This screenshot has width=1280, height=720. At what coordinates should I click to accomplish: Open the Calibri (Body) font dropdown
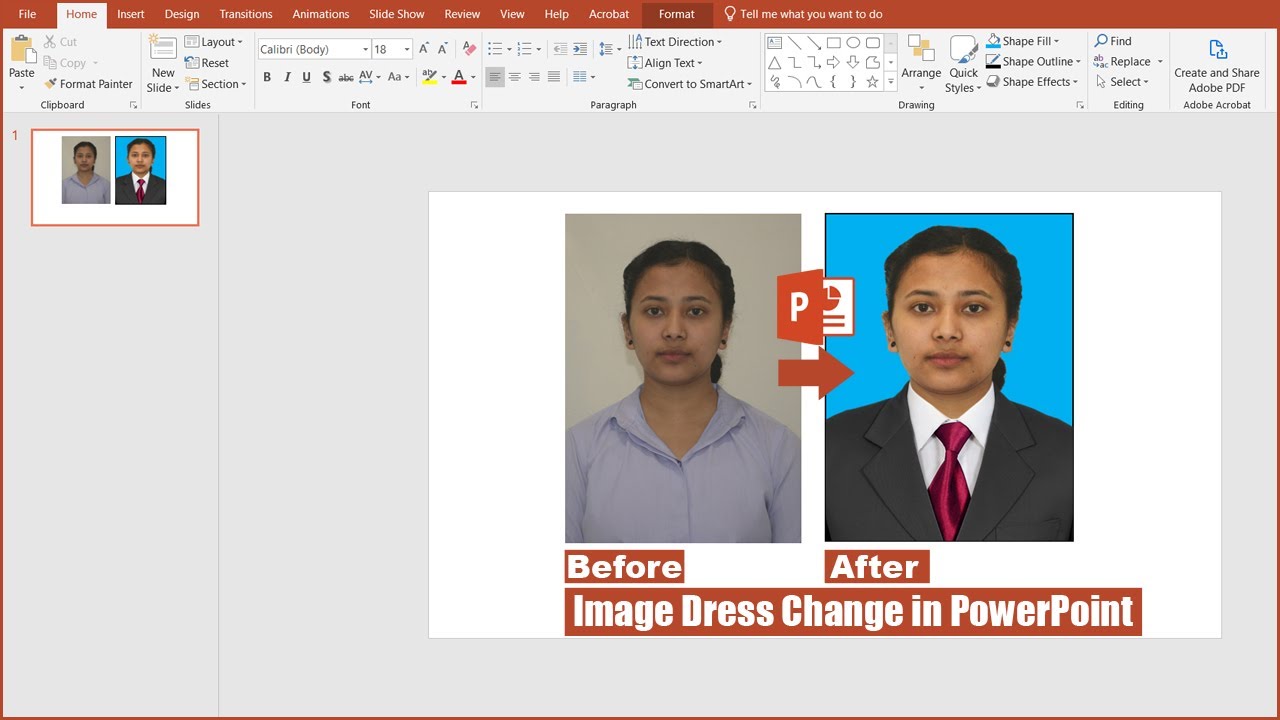[x=365, y=49]
